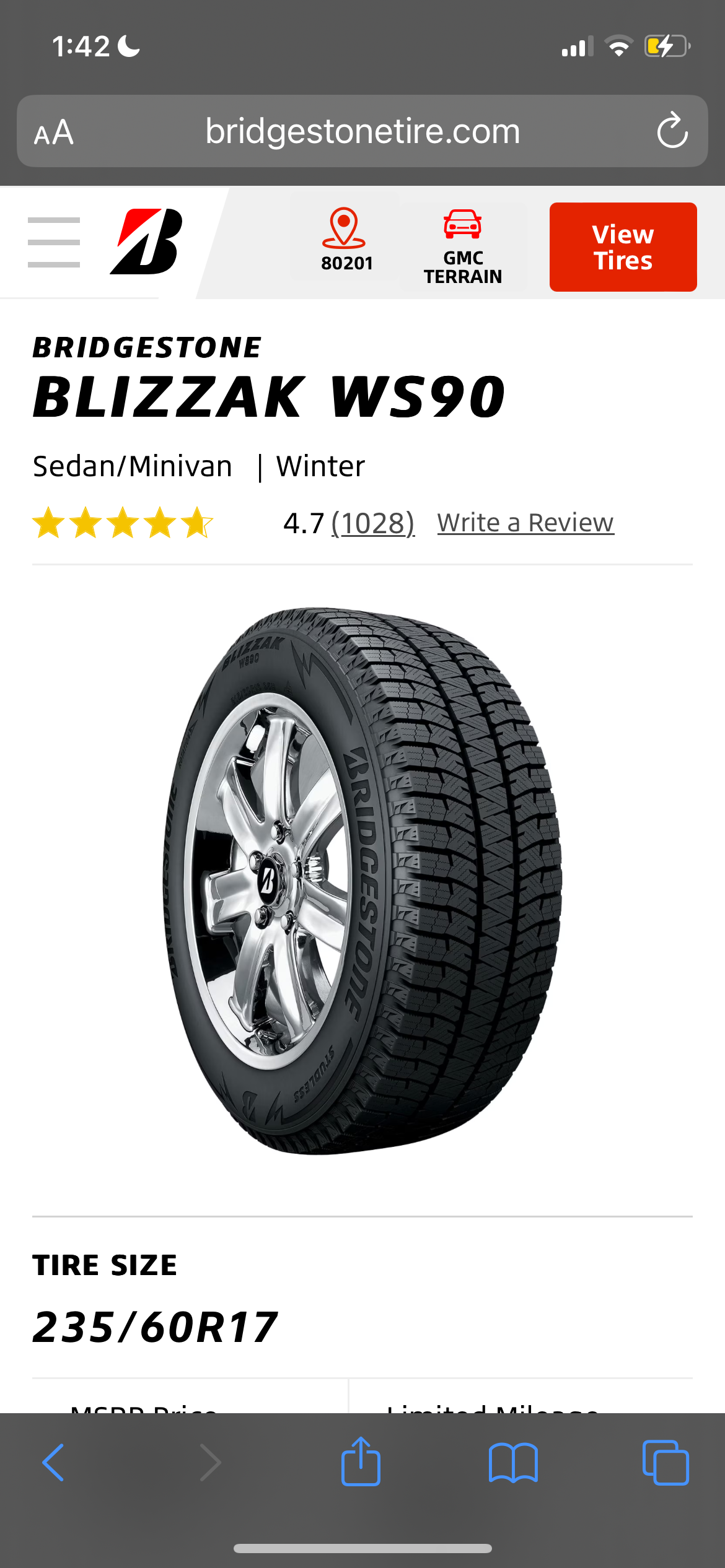The height and width of the screenshot is (1568, 725).
Task: Tap the Bridgestone B logo
Action: [x=146, y=242]
